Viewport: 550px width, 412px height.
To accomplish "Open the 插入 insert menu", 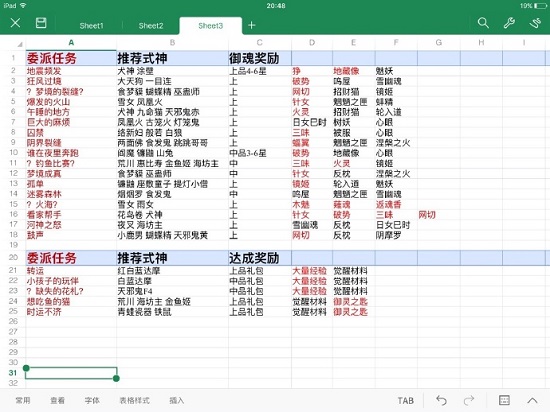I will 176,400.
